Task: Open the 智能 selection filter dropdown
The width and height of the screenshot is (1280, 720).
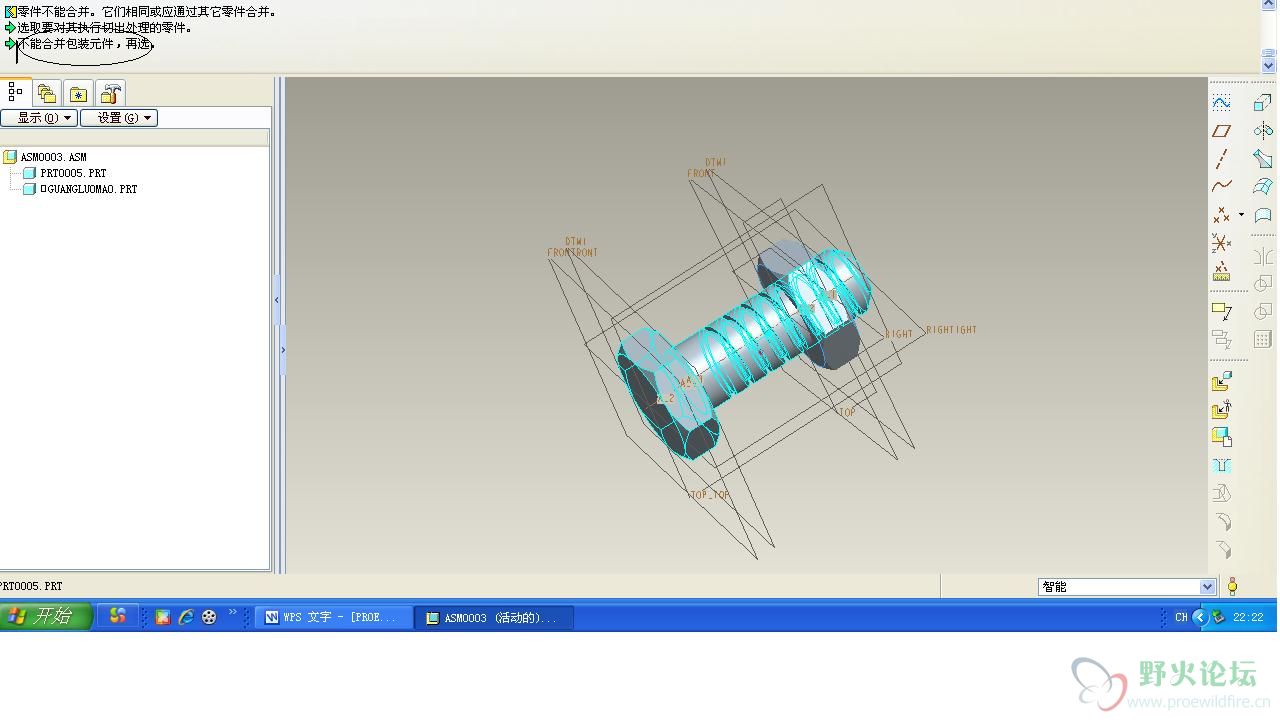Action: pos(1127,587)
